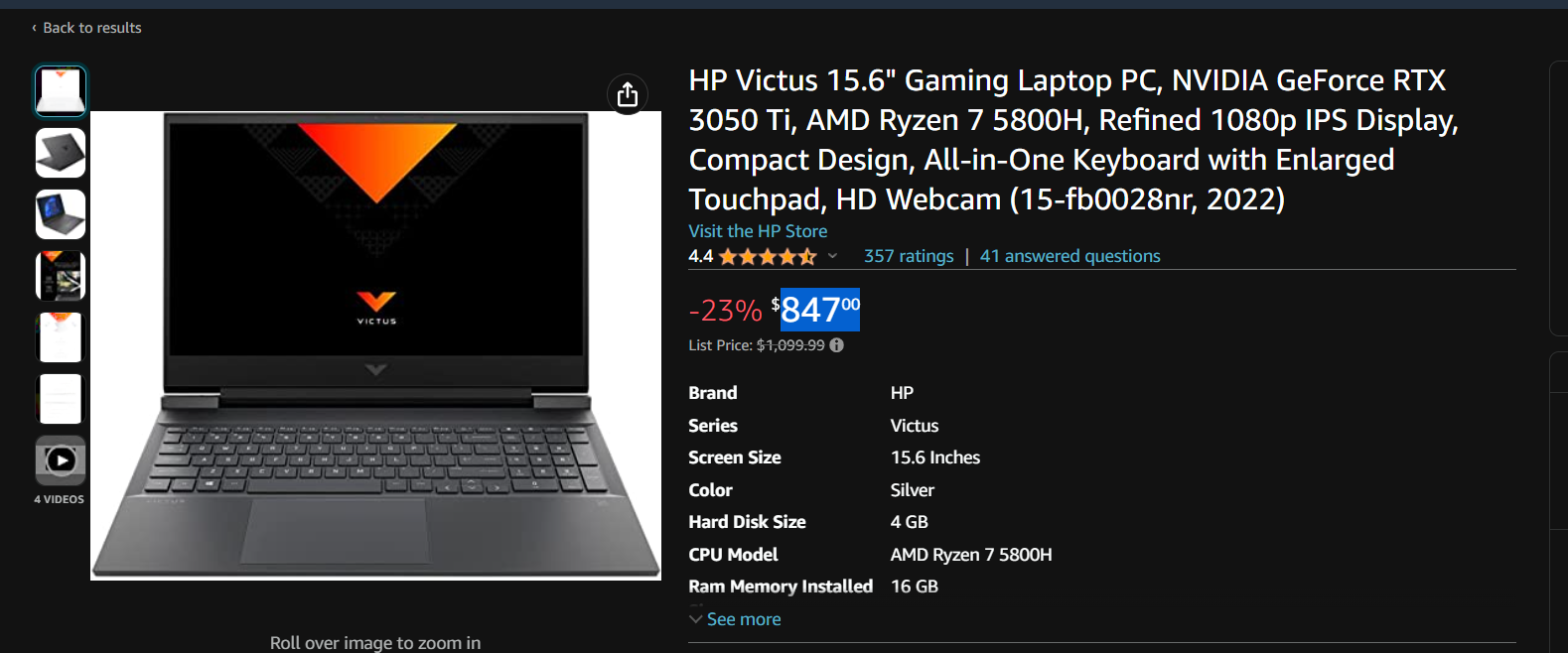Image resolution: width=1568 pixels, height=653 pixels.
Task: Select the fifth white specification thumbnail
Action: pyautogui.click(x=61, y=337)
